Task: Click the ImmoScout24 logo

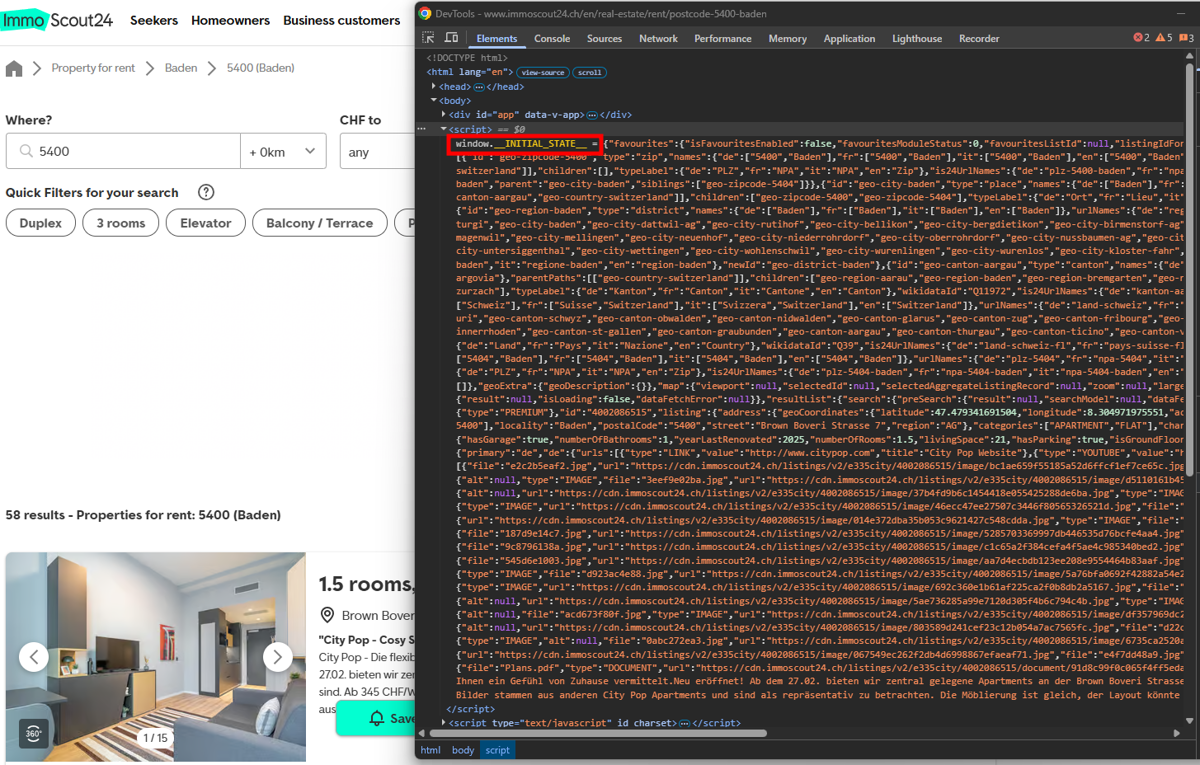Action: tap(57, 20)
